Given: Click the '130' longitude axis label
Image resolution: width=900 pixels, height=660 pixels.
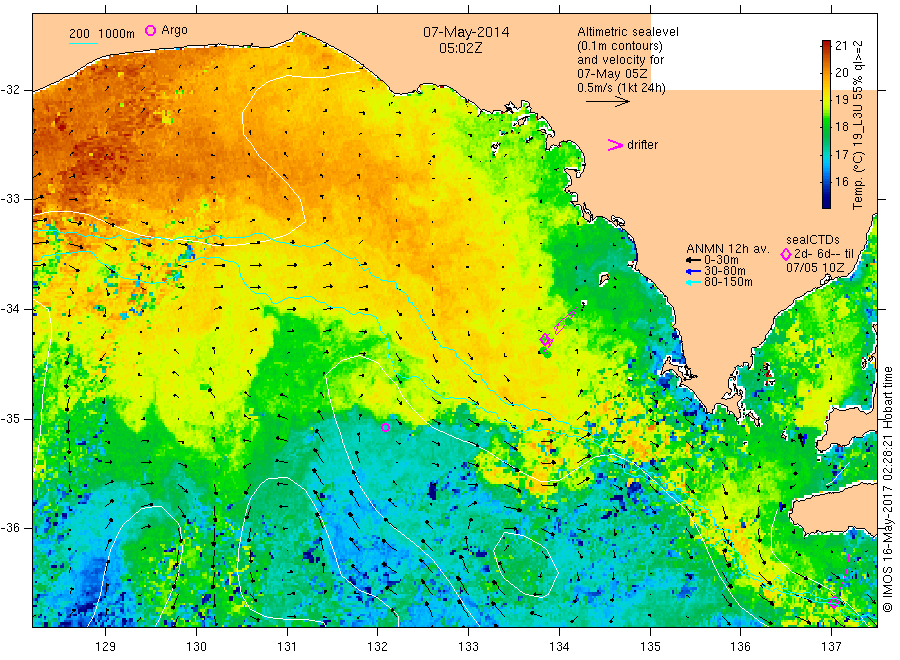Looking at the screenshot, I should point(196,647).
